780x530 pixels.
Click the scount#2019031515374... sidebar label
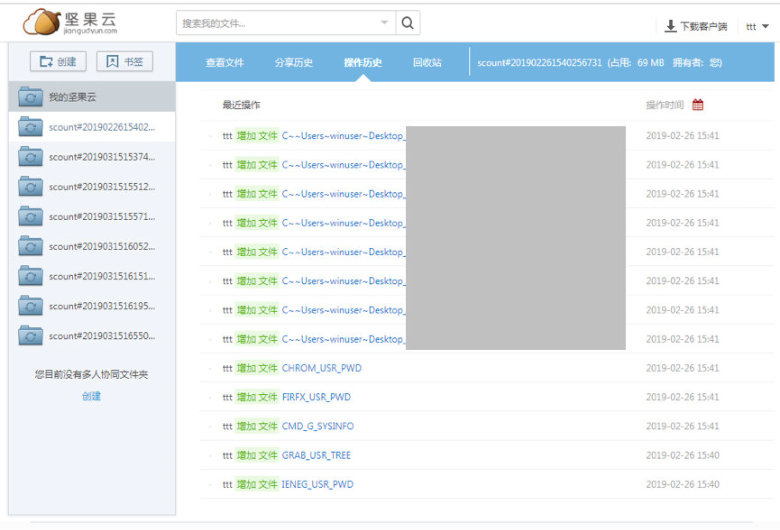click(x=102, y=157)
